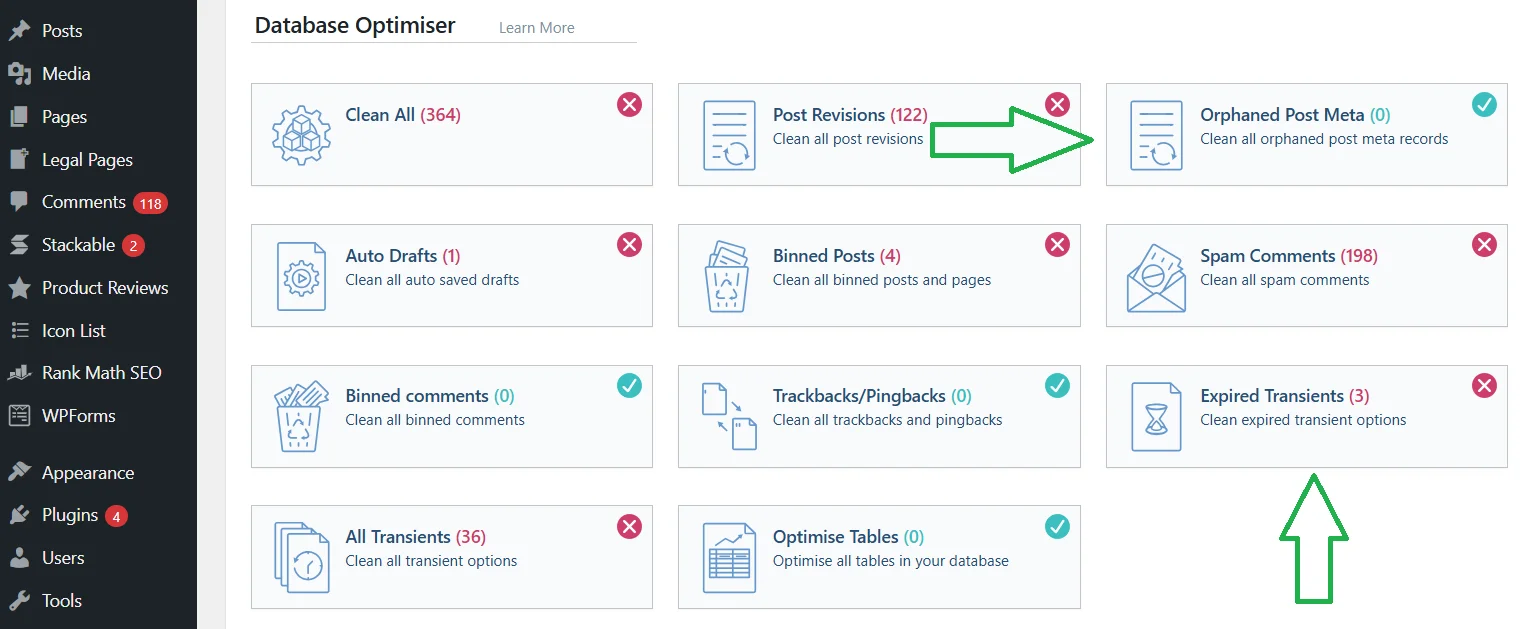Toggle the red X status on Clean All

629,104
